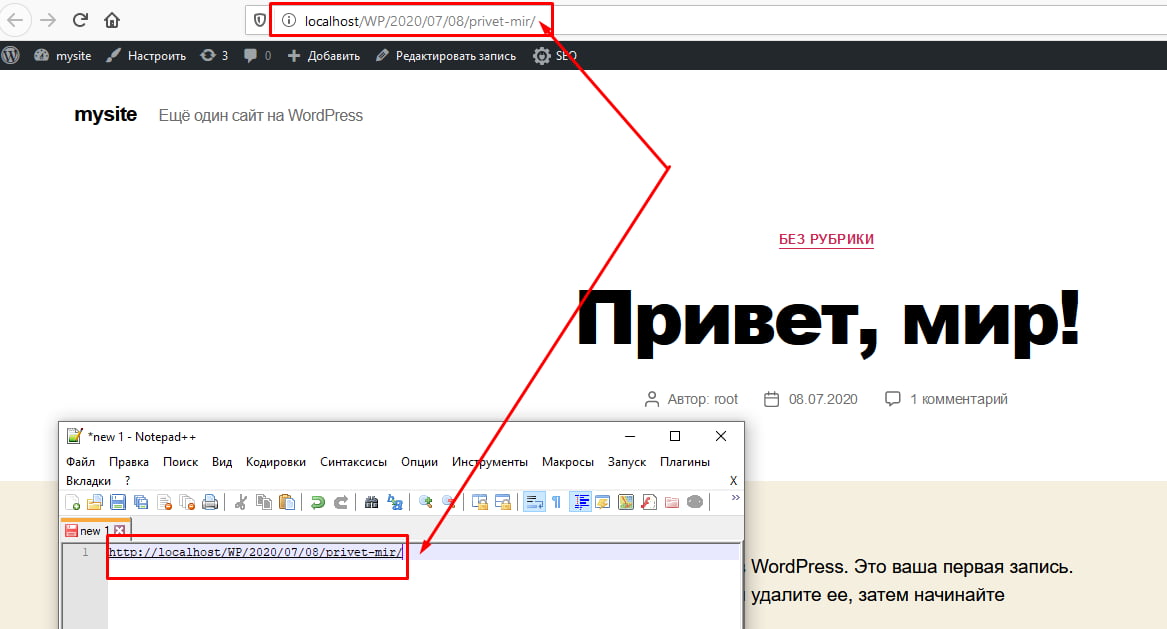1167x629 pixels.
Task: Open the Кодировки menu
Action: (276, 462)
